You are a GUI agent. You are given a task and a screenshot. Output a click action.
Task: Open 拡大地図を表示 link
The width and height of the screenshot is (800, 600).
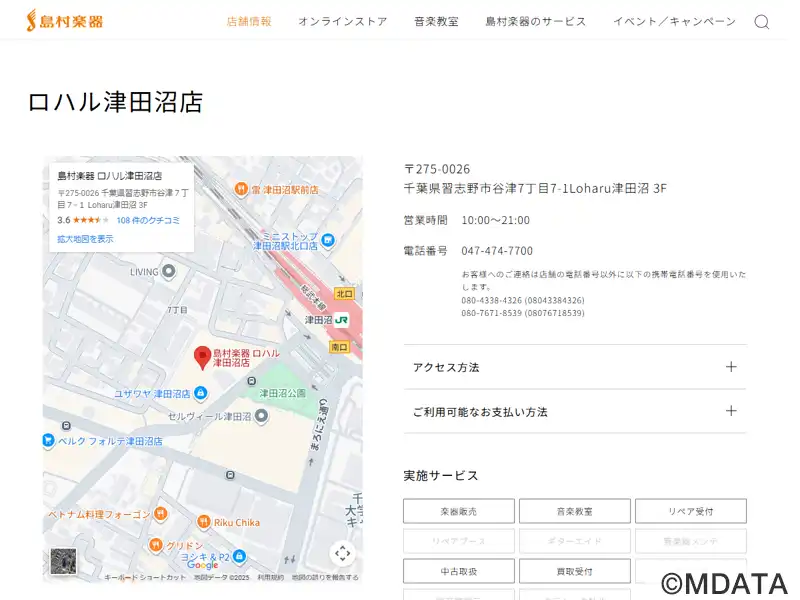pos(85,239)
